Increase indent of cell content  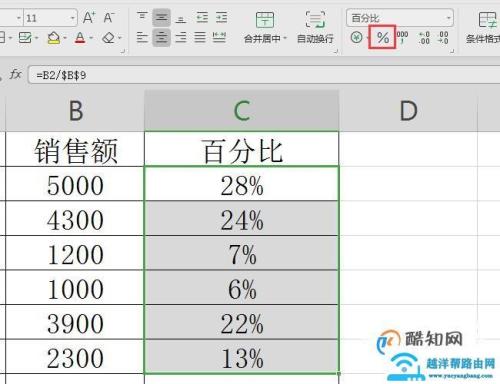(221, 17)
